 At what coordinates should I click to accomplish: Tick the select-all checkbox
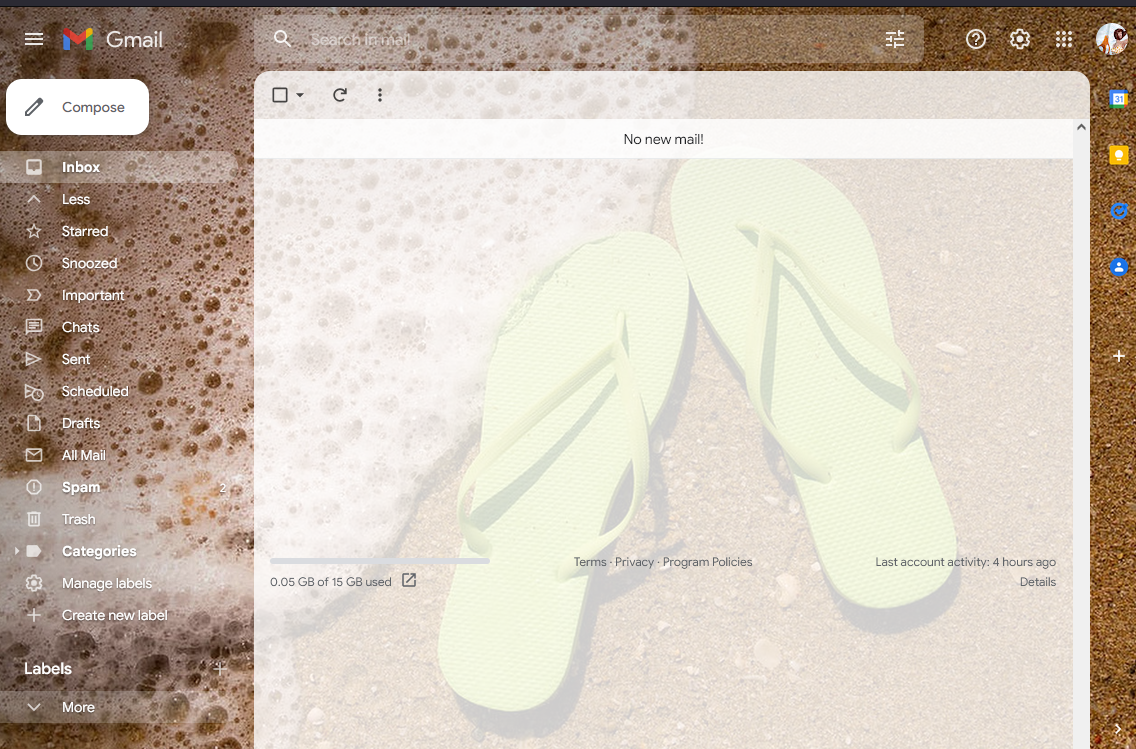[280, 95]
